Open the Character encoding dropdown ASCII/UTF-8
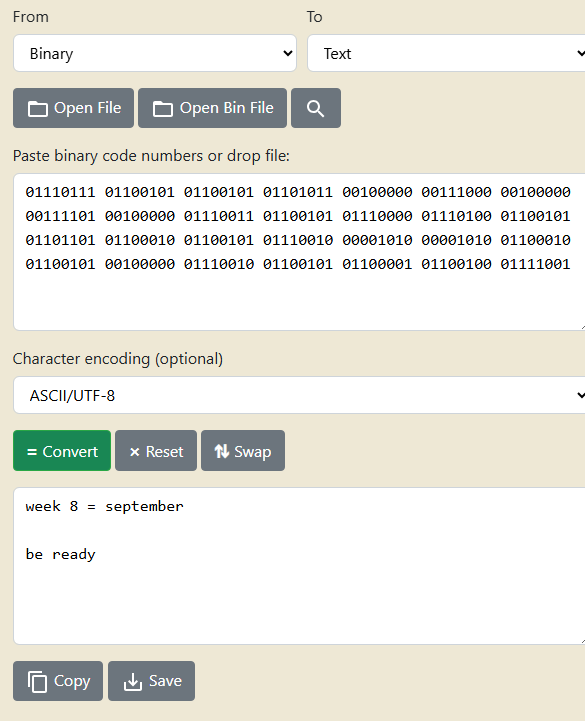Viewport: 585px width, 721px height. pyautogui.click(x=299, y=395)
